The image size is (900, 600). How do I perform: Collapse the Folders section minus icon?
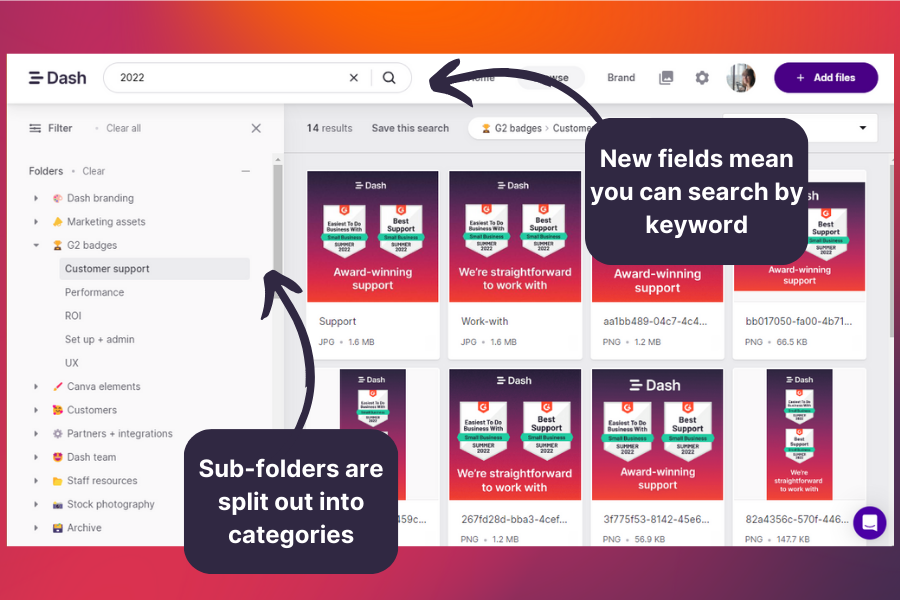pyautogui.click(x=246, y=171)
